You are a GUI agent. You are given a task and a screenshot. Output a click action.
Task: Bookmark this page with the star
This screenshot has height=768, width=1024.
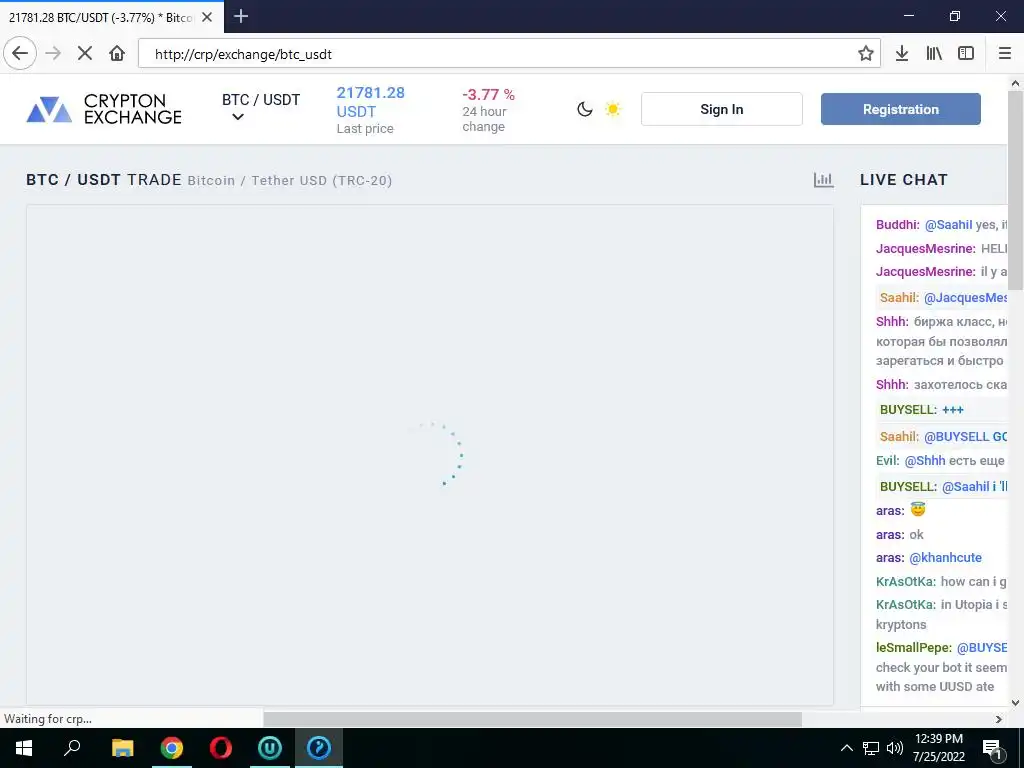[865, 54]
